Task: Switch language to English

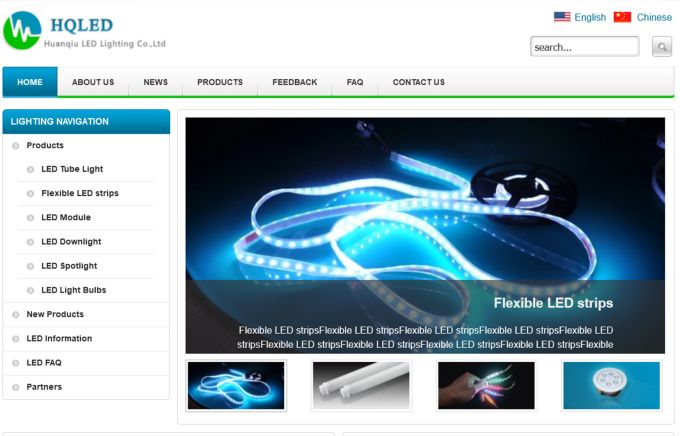Action: (x=590, y=17)
